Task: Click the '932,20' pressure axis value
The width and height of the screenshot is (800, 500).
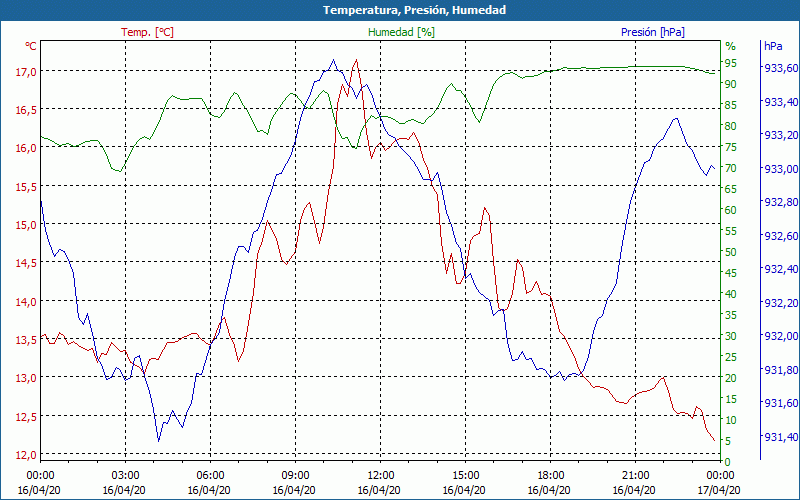Action: [x=781, y=303]
